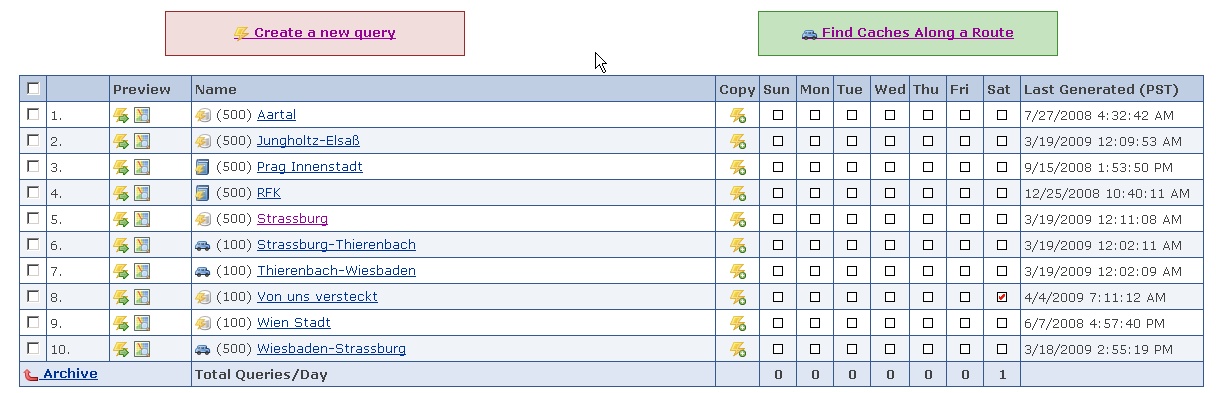Click the green-arrow preview icon for Prag Innenstadt
1216x393 pixels.
121,167
